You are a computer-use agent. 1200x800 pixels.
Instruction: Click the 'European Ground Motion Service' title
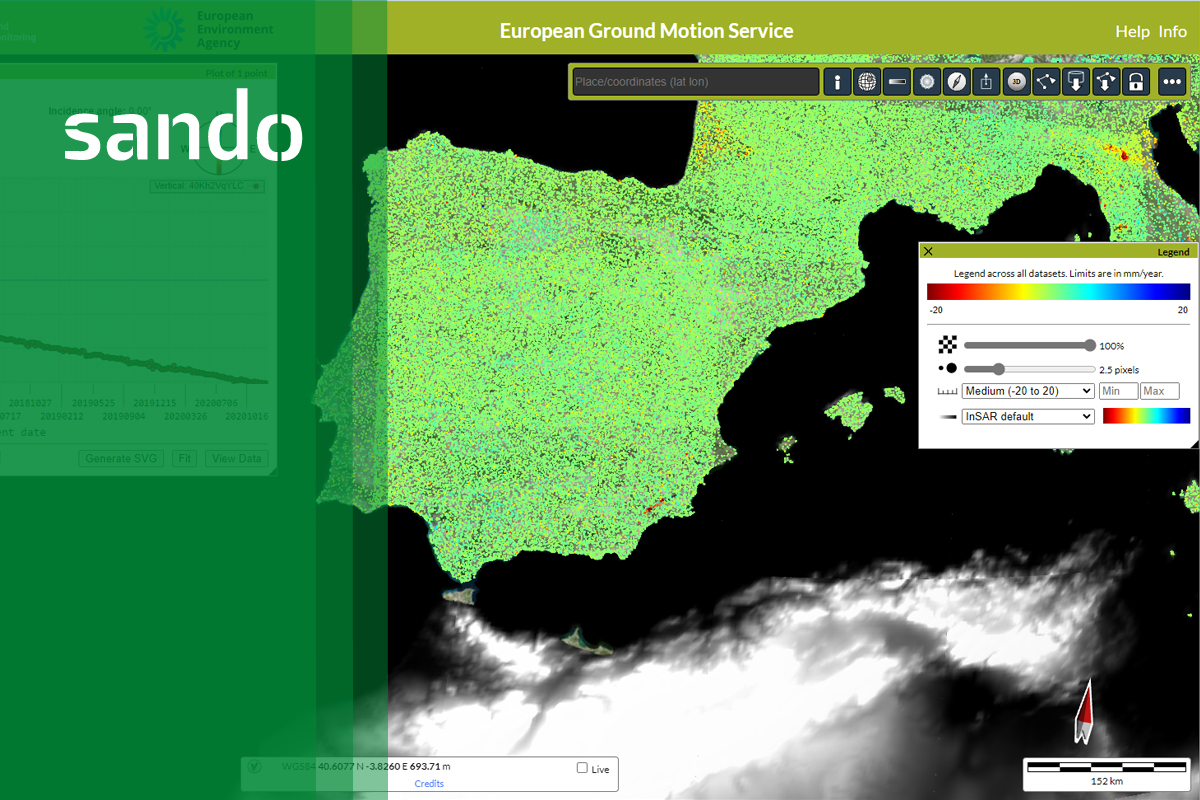point(647,31)
